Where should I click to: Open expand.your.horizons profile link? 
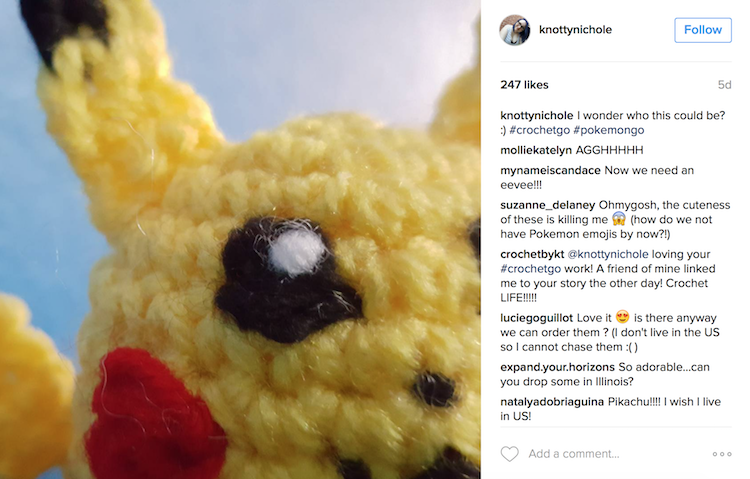tap(557, 368)
